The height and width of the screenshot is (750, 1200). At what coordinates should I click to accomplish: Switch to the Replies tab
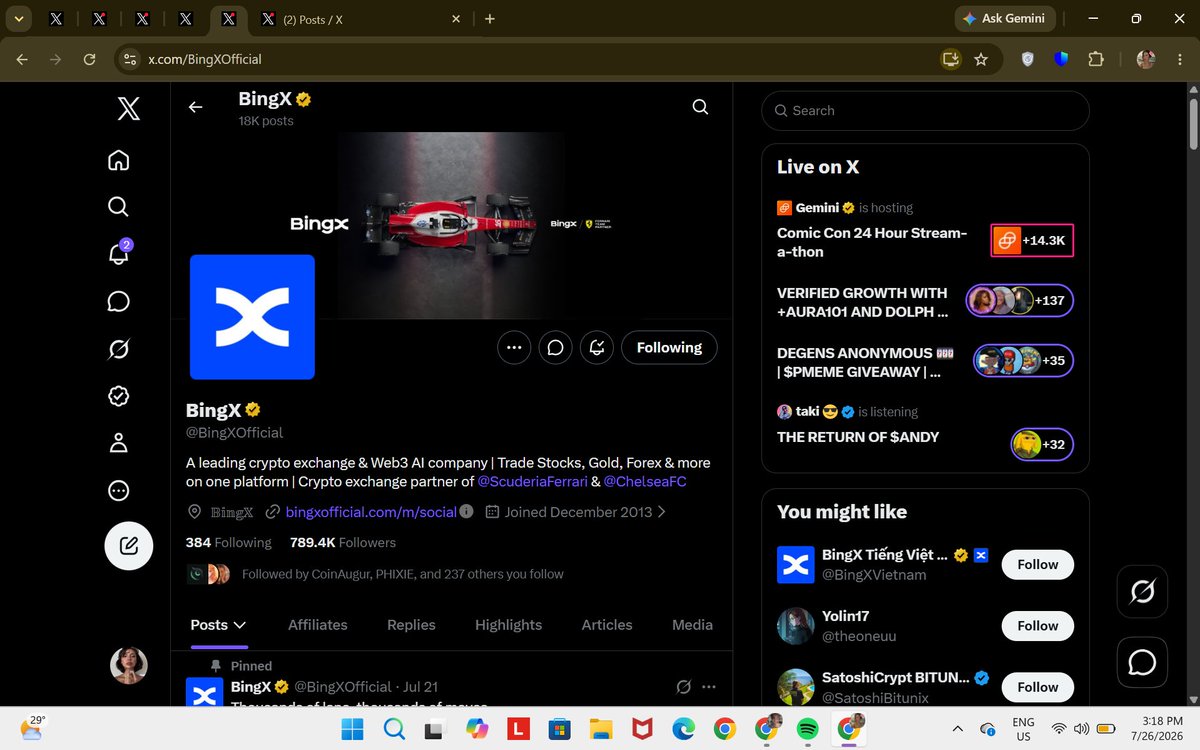click(411, 625)
